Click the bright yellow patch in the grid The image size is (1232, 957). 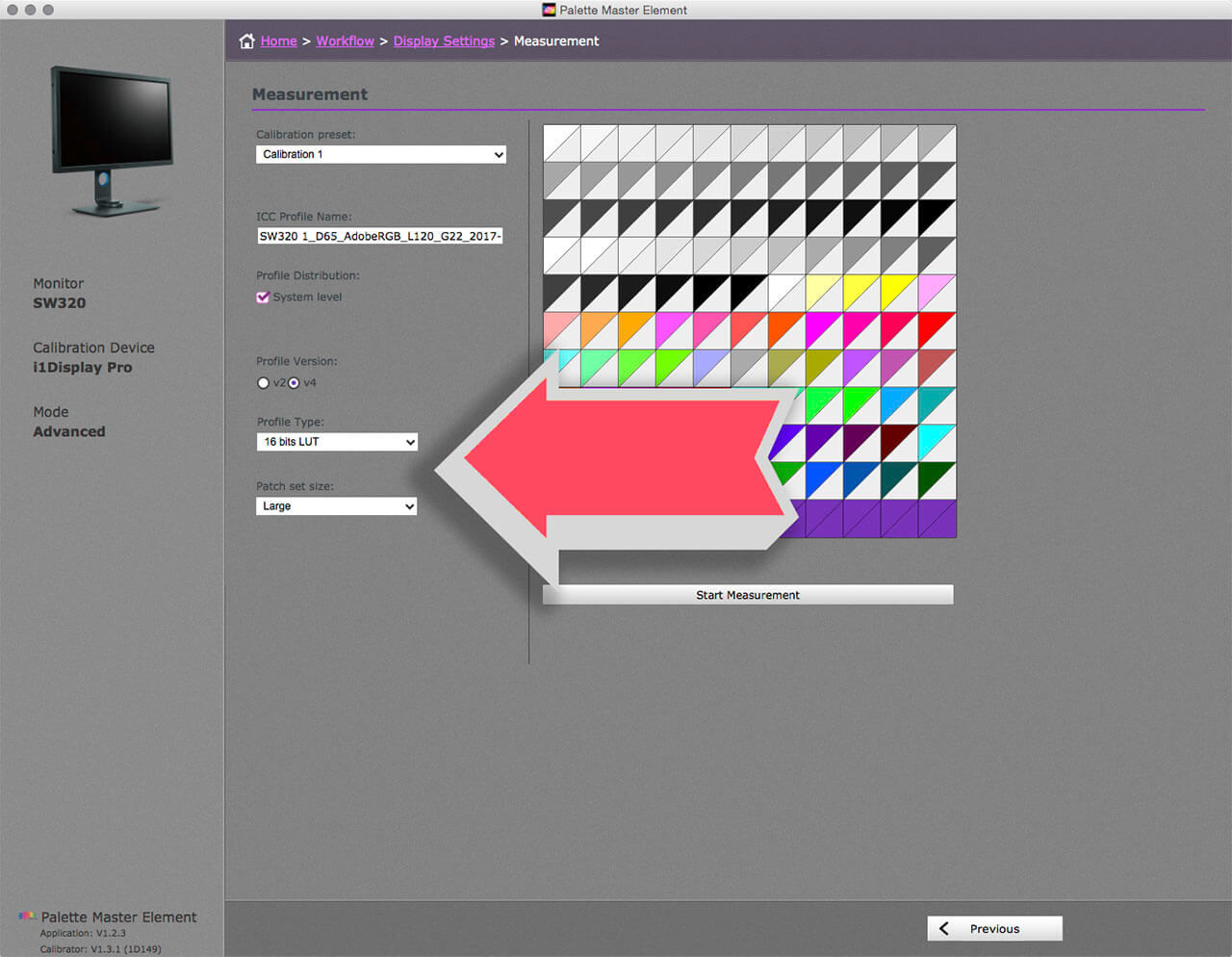[900, 293]
